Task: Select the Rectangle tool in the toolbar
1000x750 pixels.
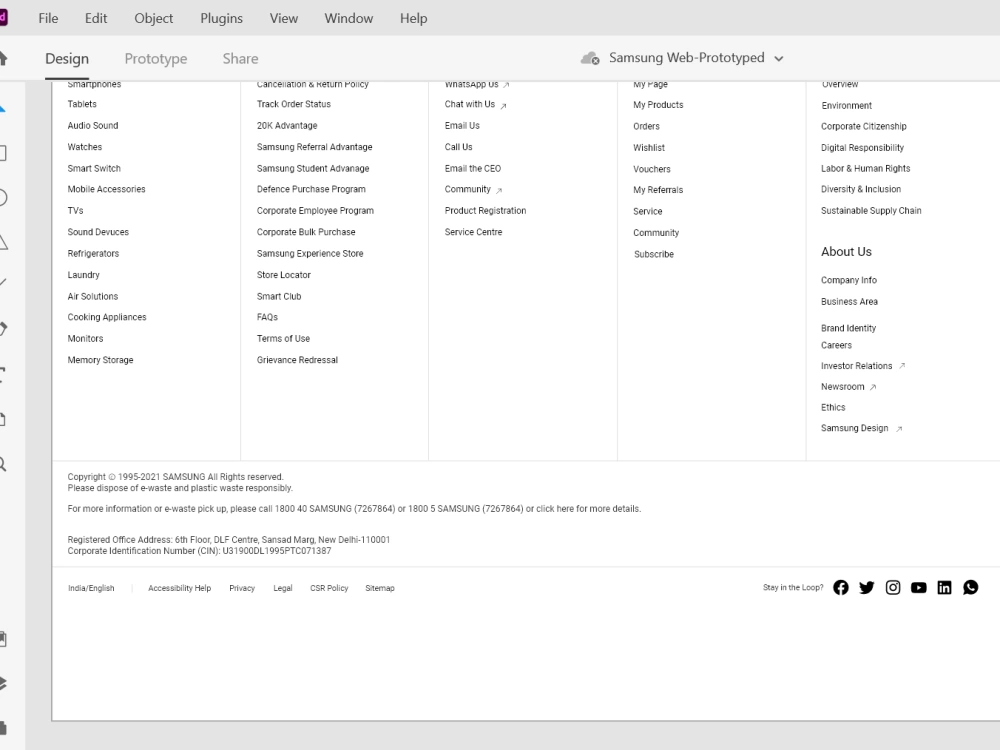Action: pyautogui.click(x=3, y=153)
